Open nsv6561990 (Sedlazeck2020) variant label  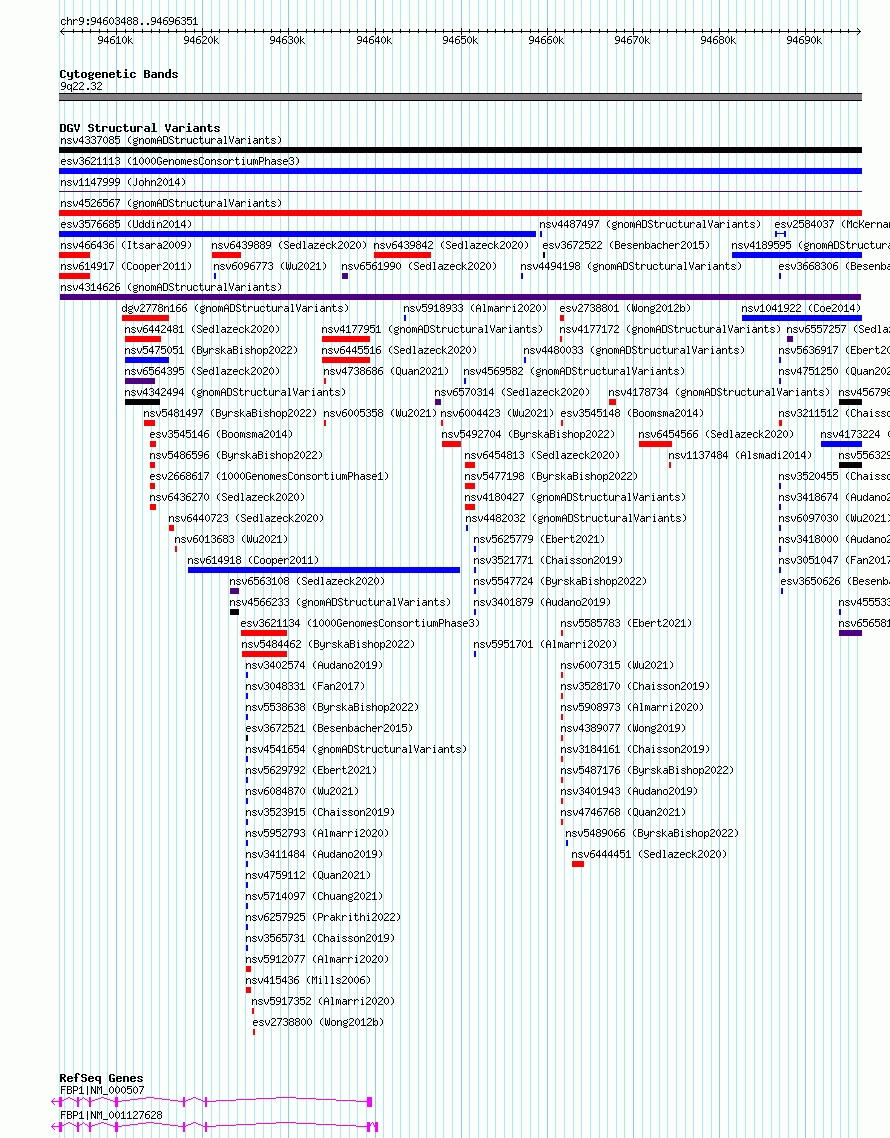tap(419, 266)
